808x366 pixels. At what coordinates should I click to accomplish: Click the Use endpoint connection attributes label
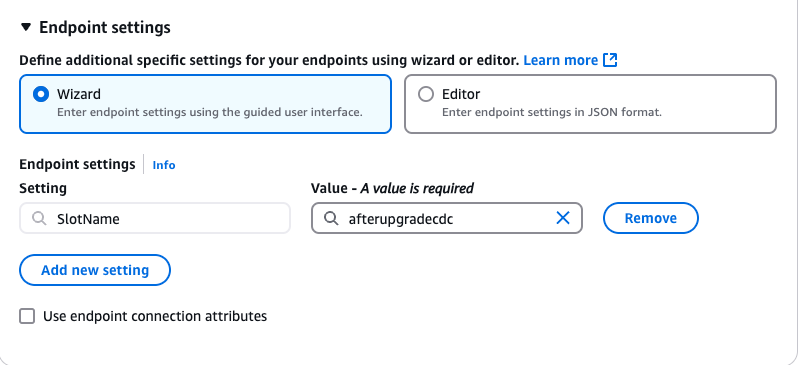155,316
